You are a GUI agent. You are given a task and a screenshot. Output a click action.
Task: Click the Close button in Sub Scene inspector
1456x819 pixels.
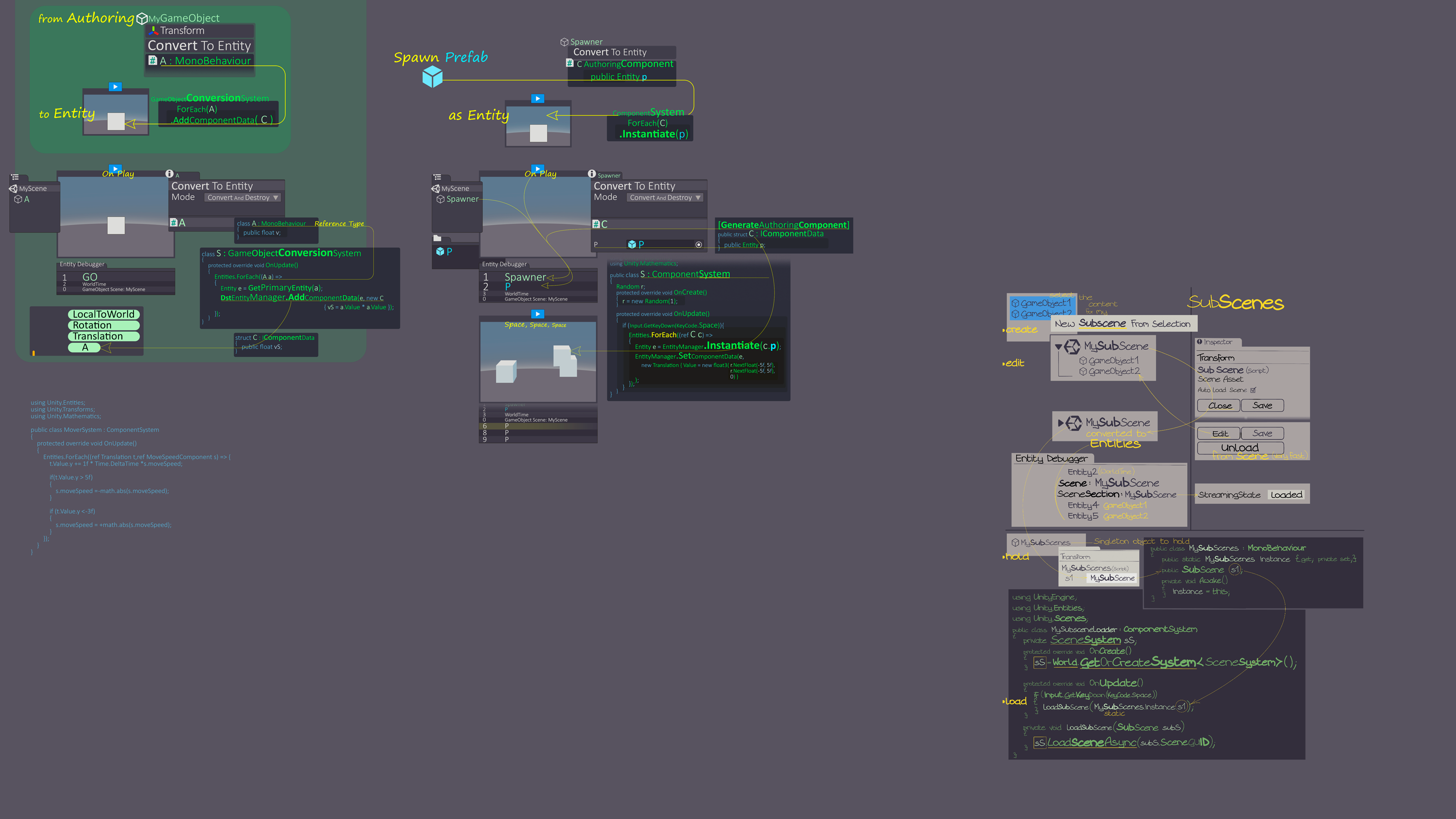(x=1219, y=405)
